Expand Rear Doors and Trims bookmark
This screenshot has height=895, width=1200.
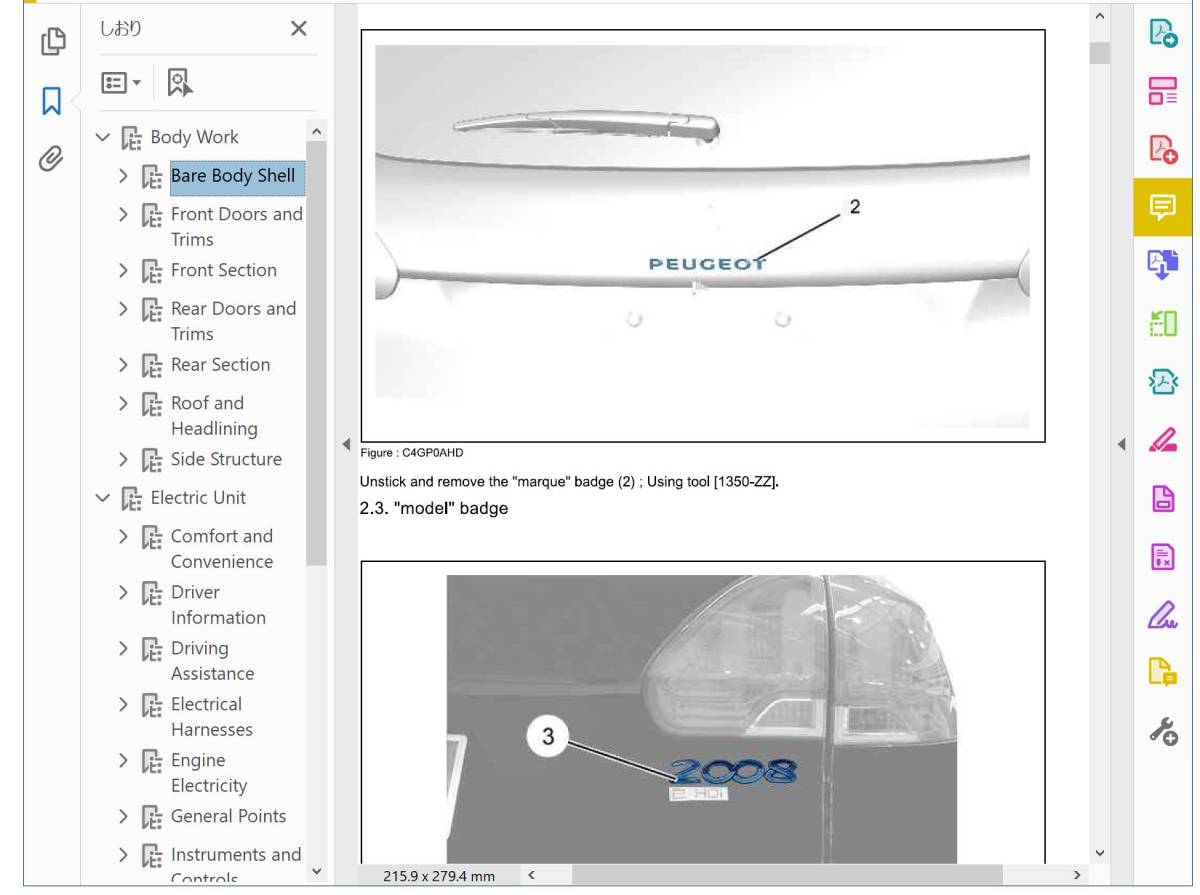point(123,309)
